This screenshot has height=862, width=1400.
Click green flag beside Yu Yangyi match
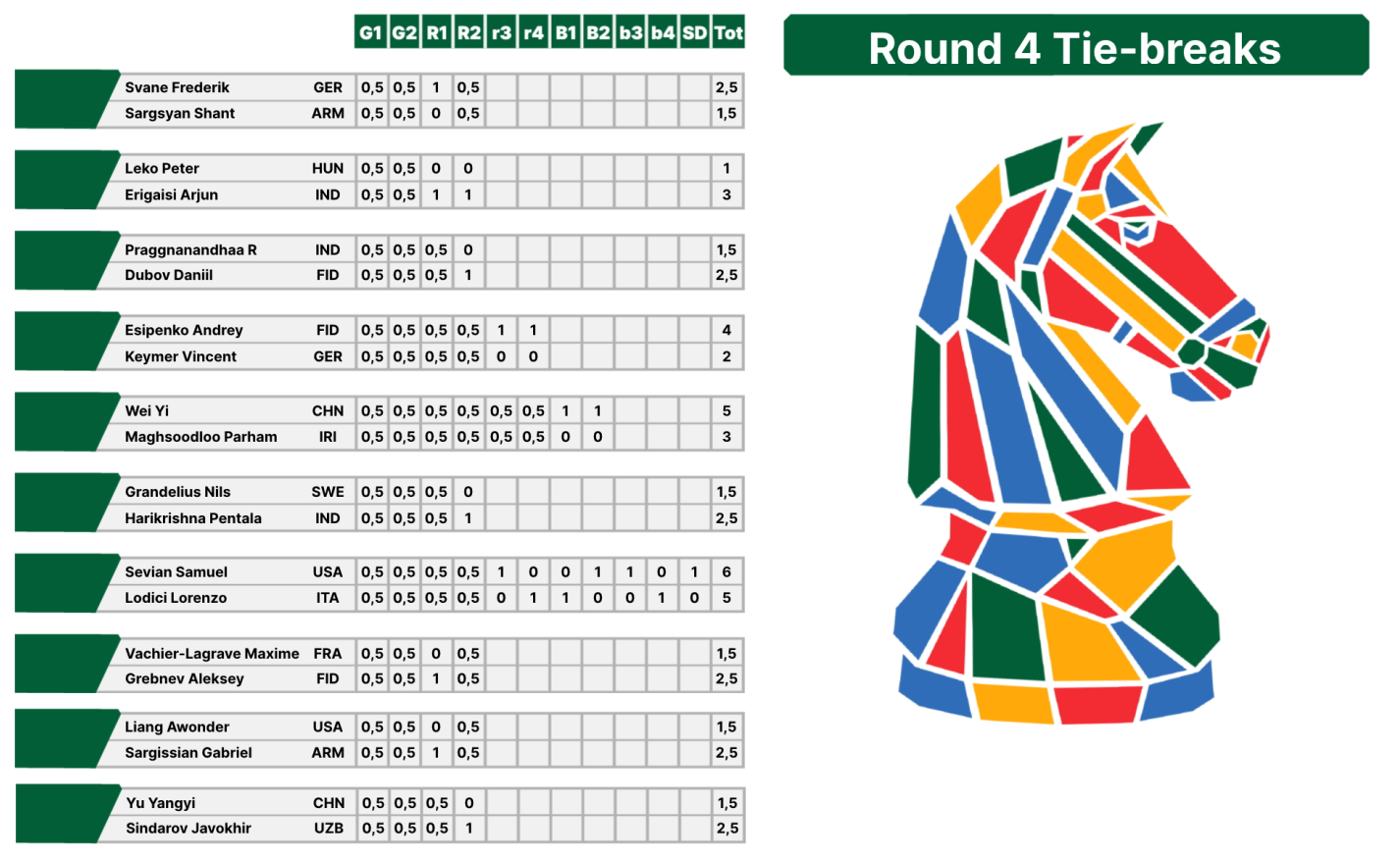pyautogui.click(x=61, y=815)
